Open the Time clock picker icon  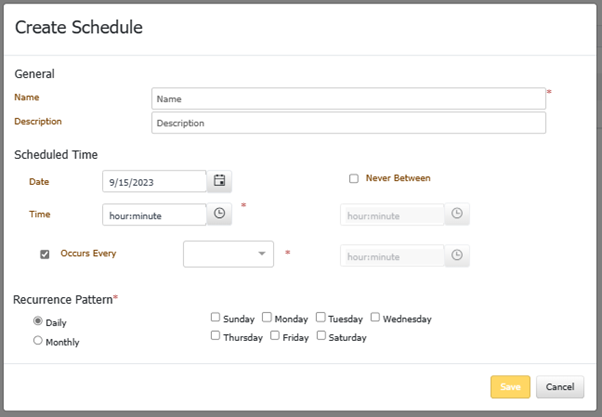[220, 214]
